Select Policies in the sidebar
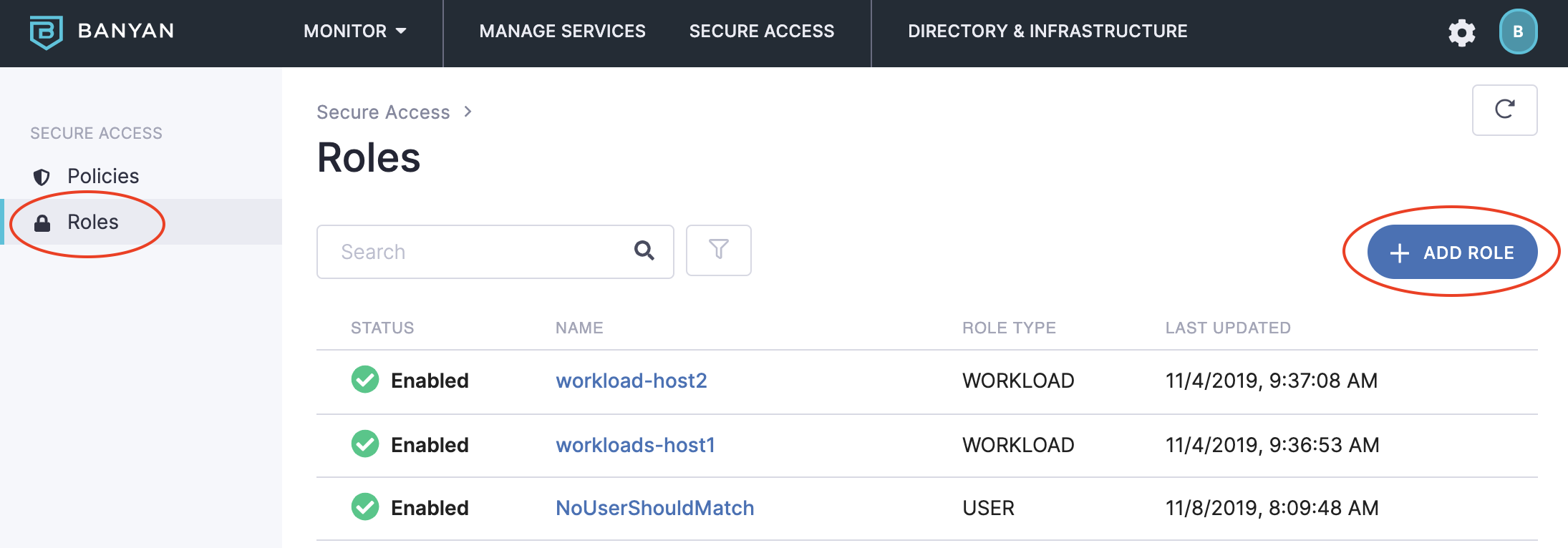Viewport: 1568px width, 548px height. point(102,176)
